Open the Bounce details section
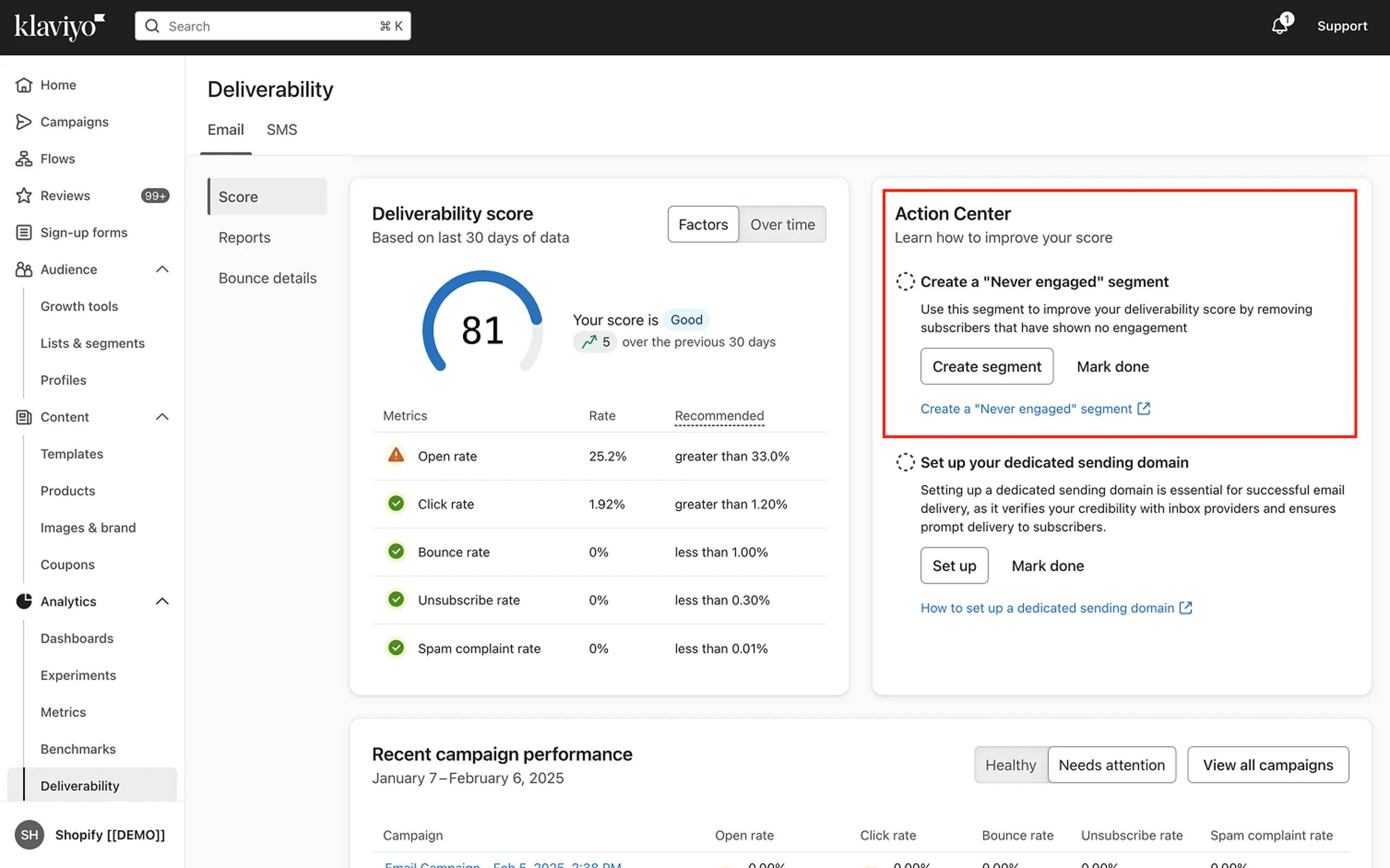The width and height of the screenshot is (1390, 868). [x=267, y=278]
